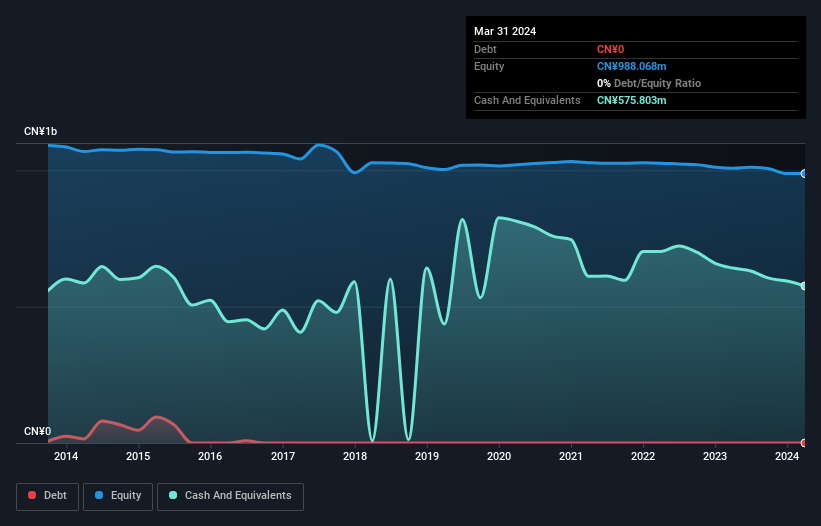Image resolution: width=821 pixels, height=526 pixels.
Task: Click the CN¥0 y-axis label
Action: 38,431
